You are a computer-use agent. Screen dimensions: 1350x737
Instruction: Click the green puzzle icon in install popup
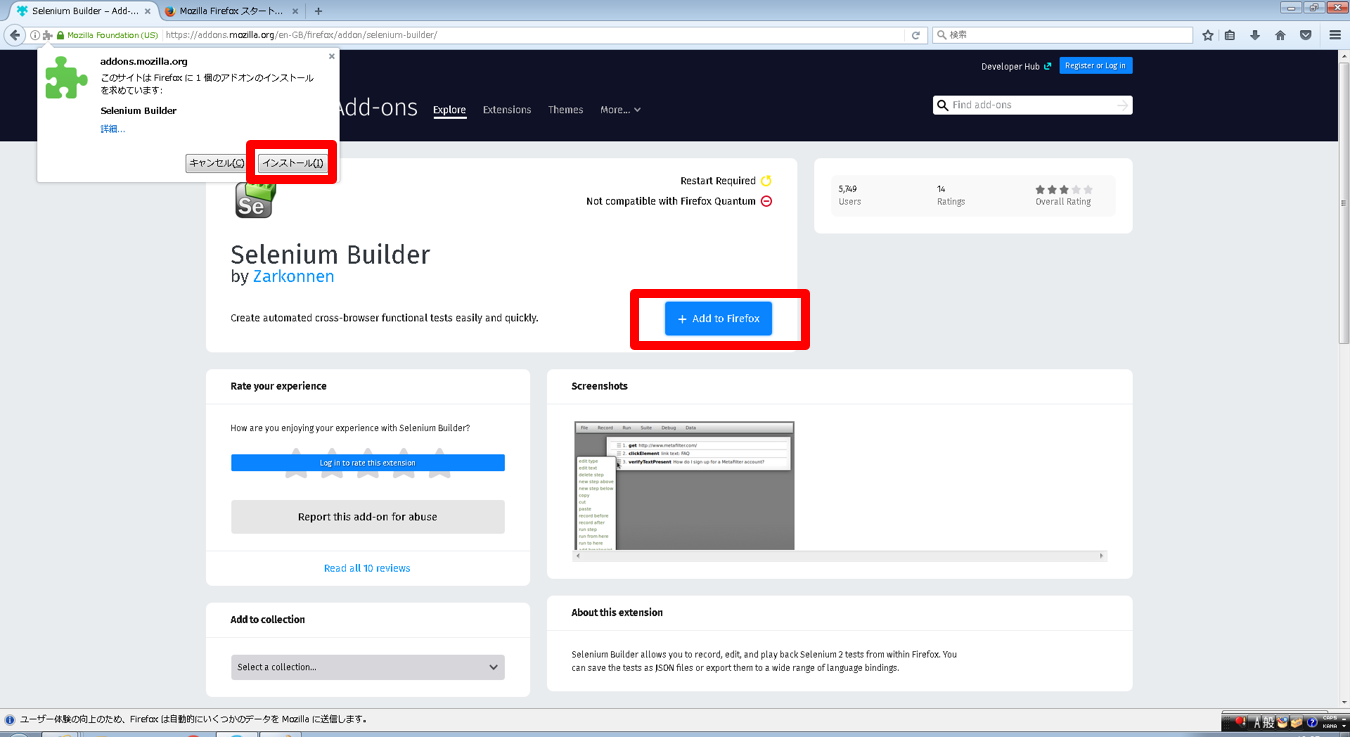67,77
